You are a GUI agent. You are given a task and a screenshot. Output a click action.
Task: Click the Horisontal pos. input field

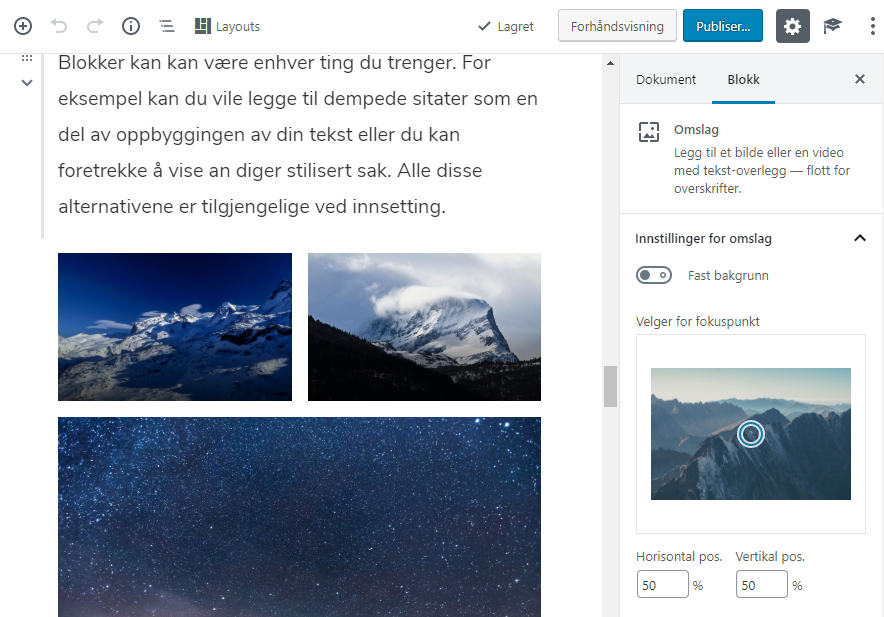[x=662, y=585]
